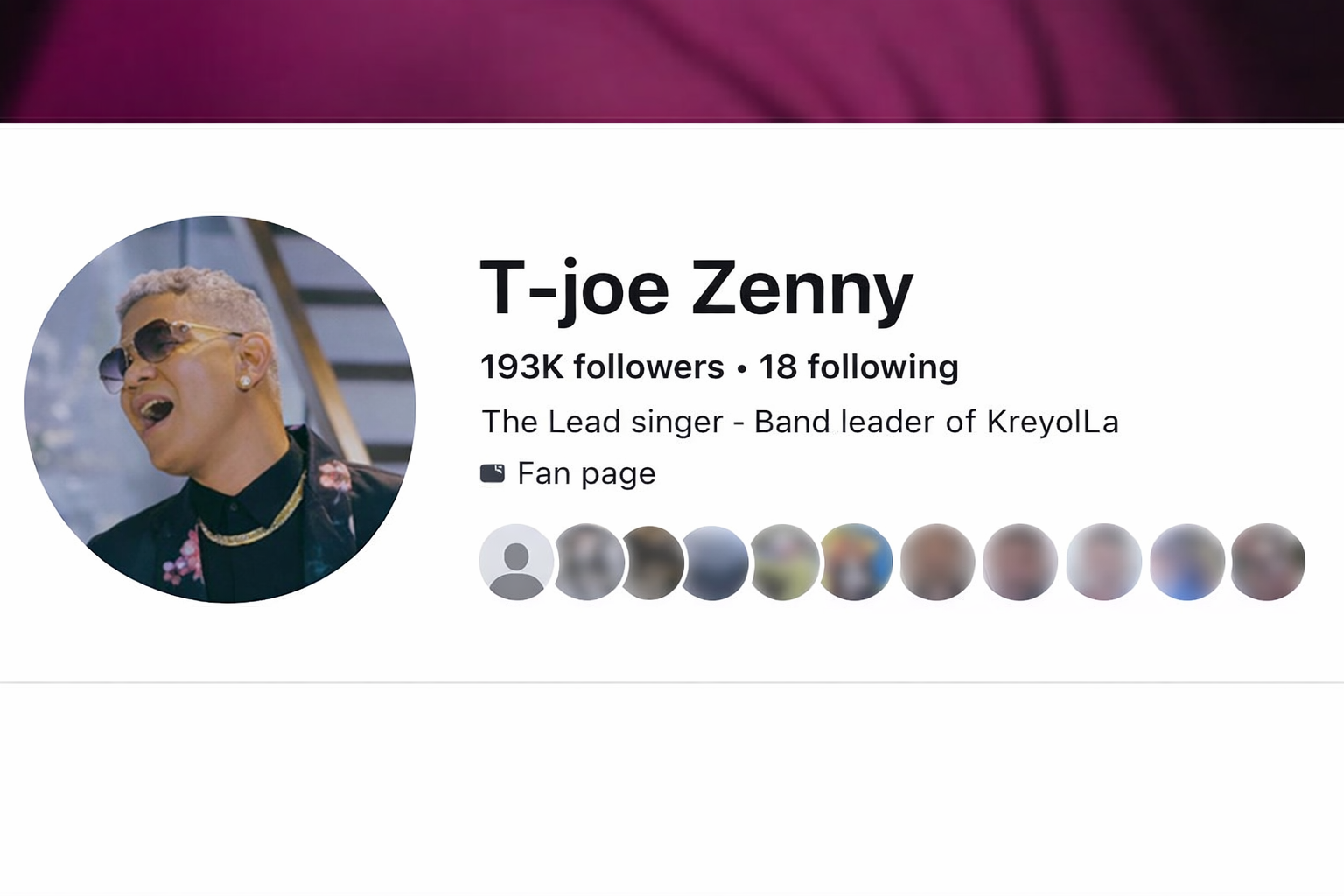The image size is (1344, 896).
Task: Open the purple cover photo banner
Action: pos(672,60)
